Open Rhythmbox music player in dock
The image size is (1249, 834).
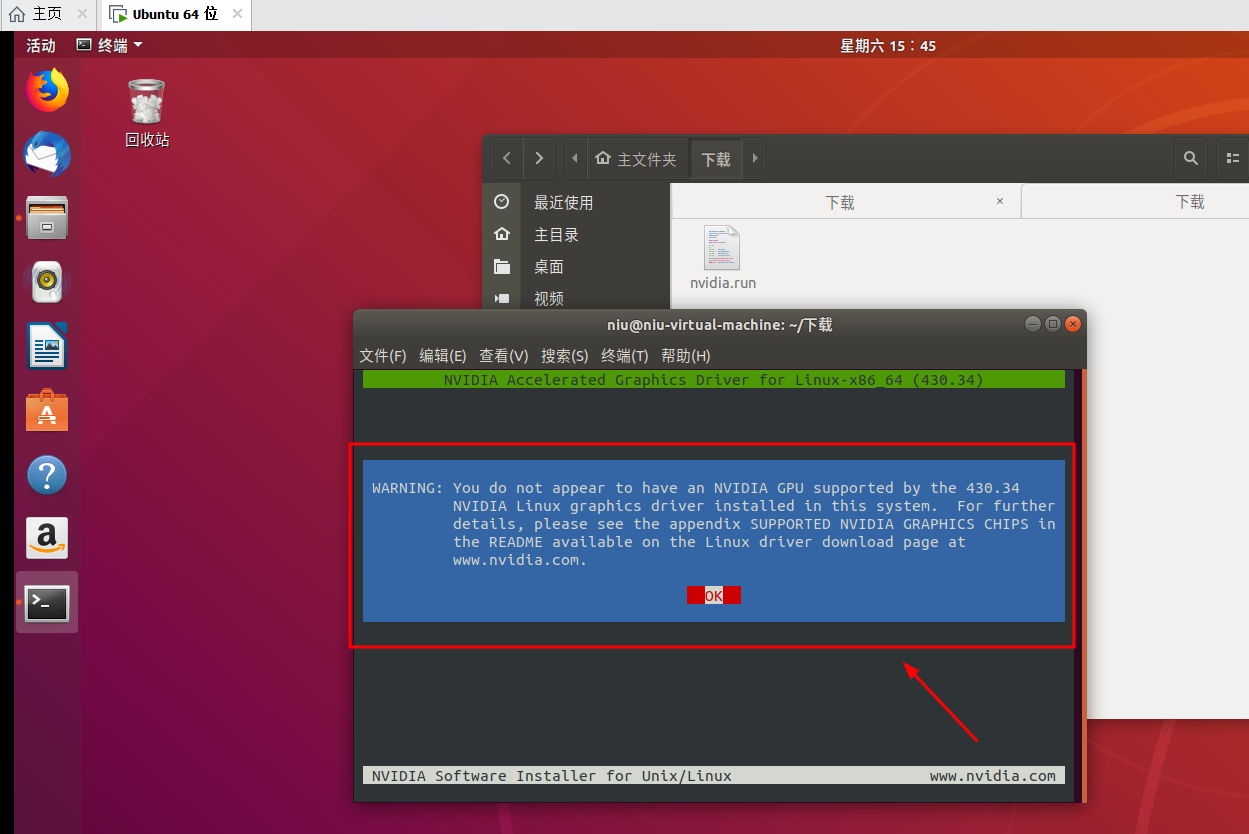(47, 282)
